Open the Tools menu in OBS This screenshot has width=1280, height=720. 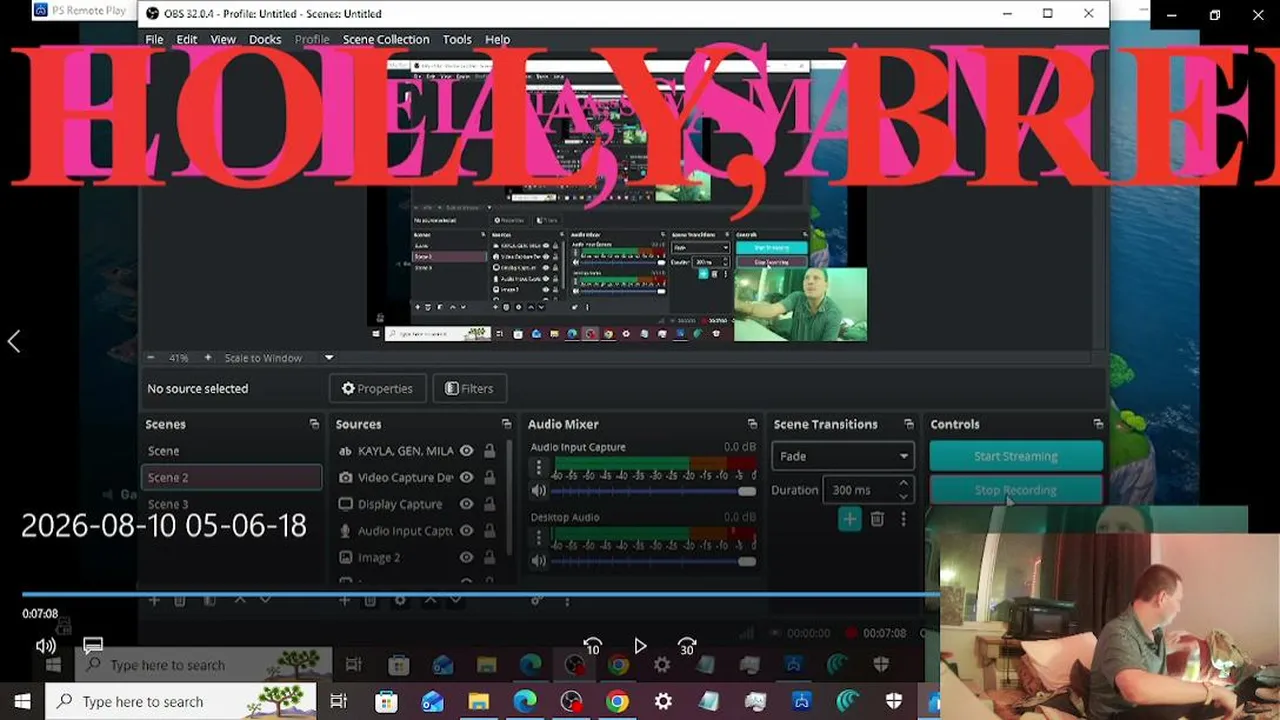pos(457,39)
